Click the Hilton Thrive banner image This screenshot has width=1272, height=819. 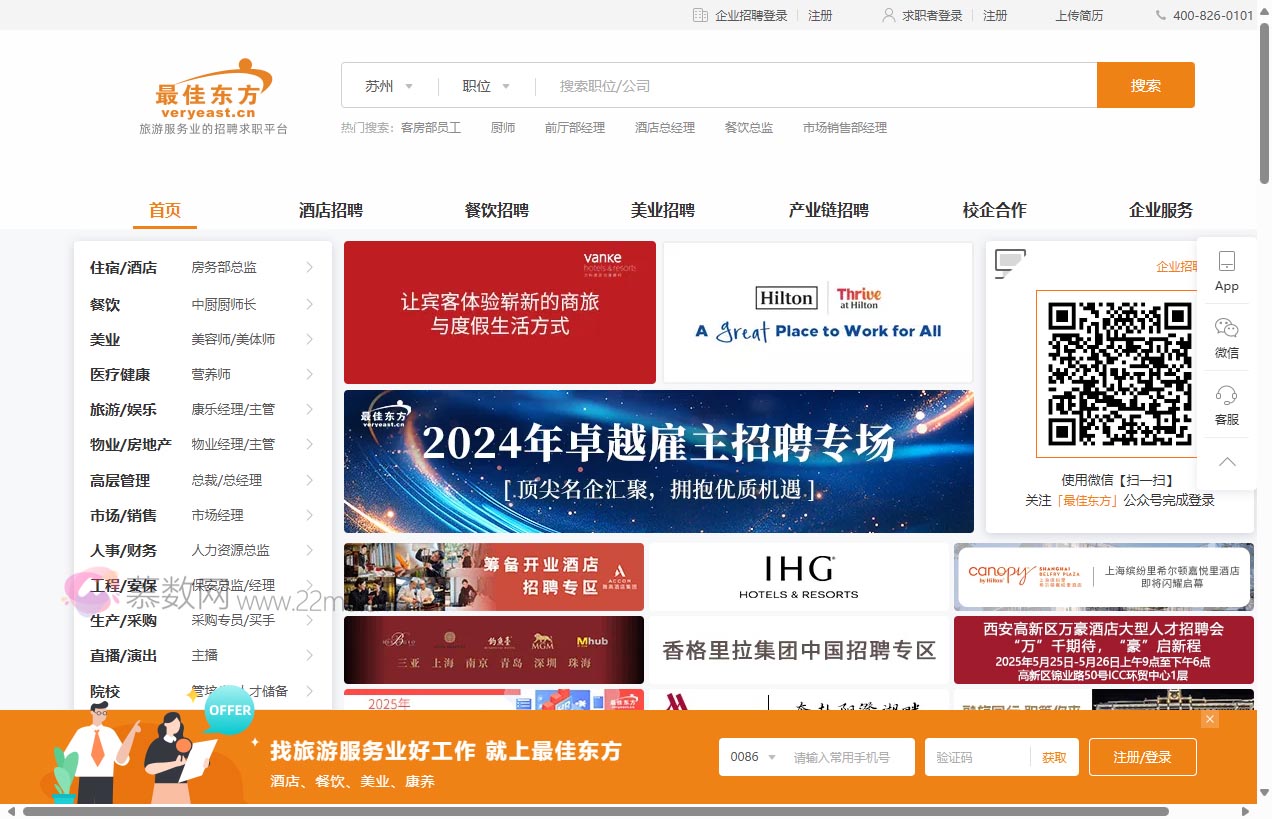coord(817,312)
